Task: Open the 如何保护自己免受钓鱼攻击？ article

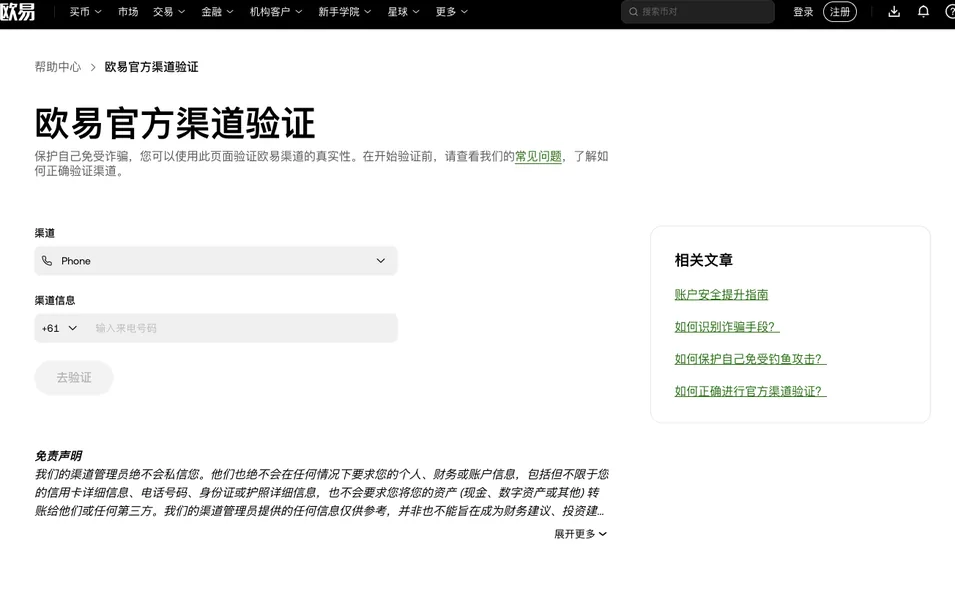Action: pyautogui.click(x=750, y=359)
